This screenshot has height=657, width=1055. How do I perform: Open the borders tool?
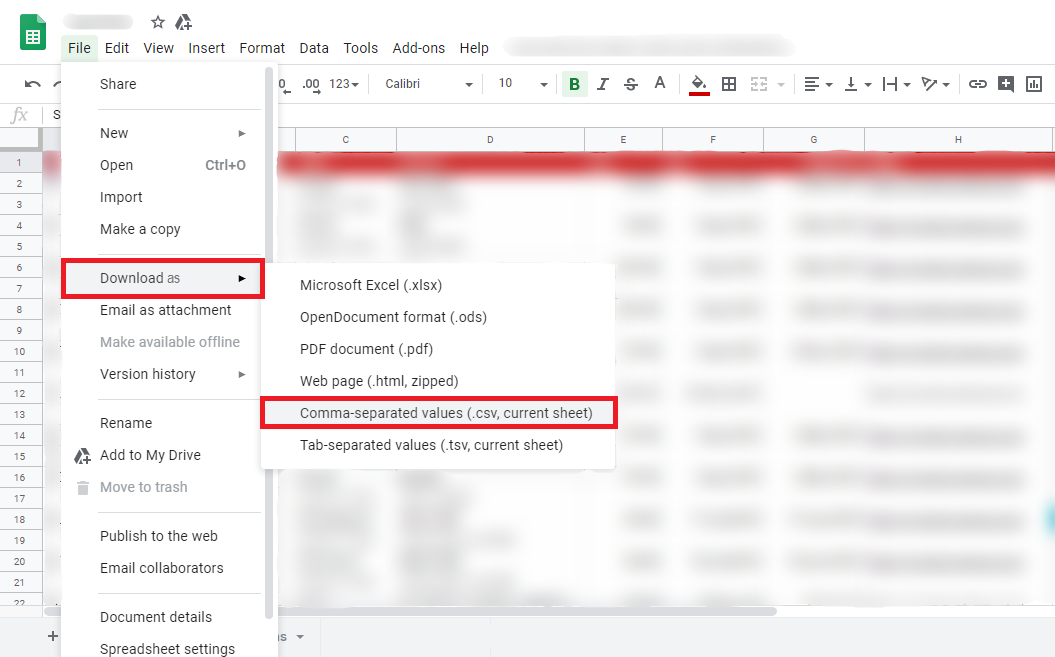[729, 84]
